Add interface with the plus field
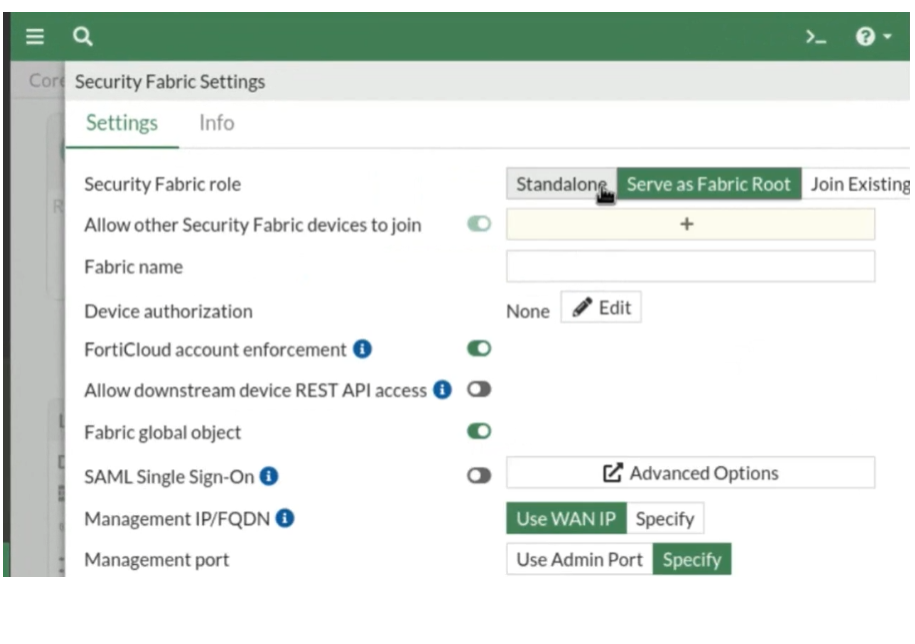 click(x=690, y=224)
